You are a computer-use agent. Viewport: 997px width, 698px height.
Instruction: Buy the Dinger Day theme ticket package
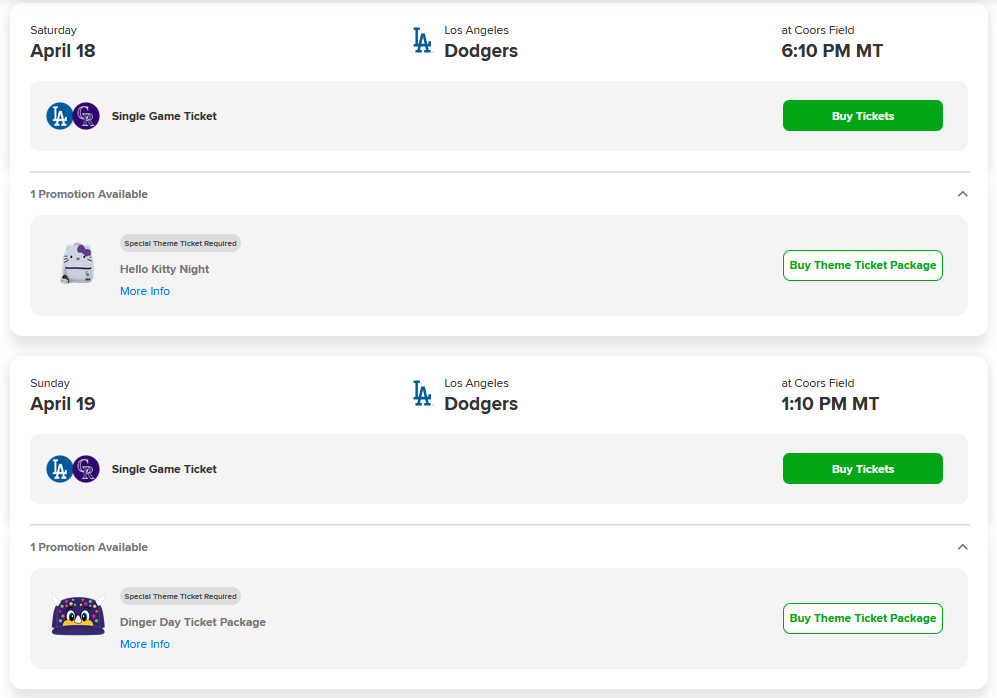862,618
